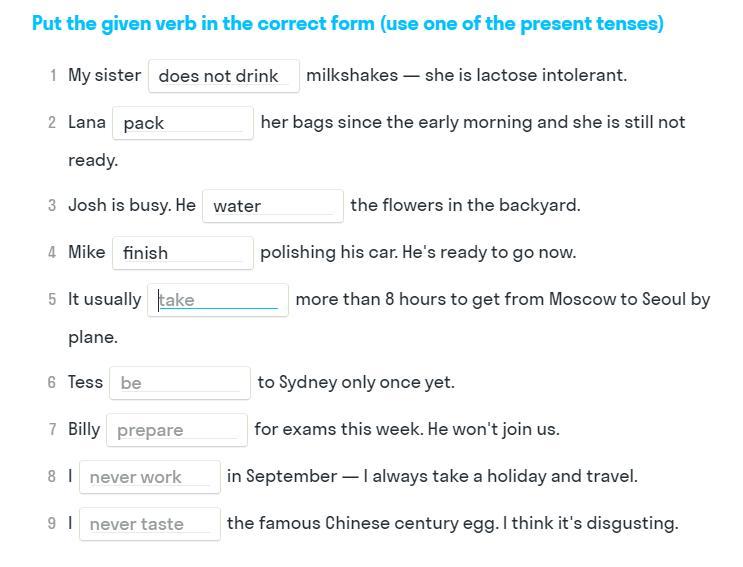Click the text about the Chinese century egg
Viewport: 743px width, 567px height.
(x=452, y=523)
